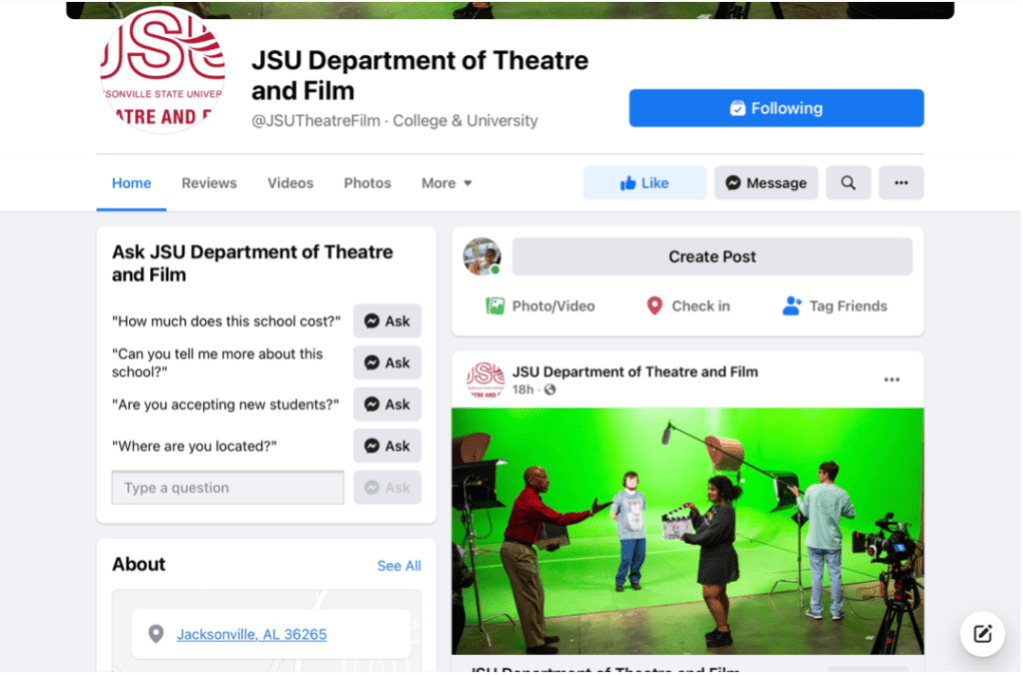Like the JSU Theatre page

pyautogui.click(x=644, y=183)
